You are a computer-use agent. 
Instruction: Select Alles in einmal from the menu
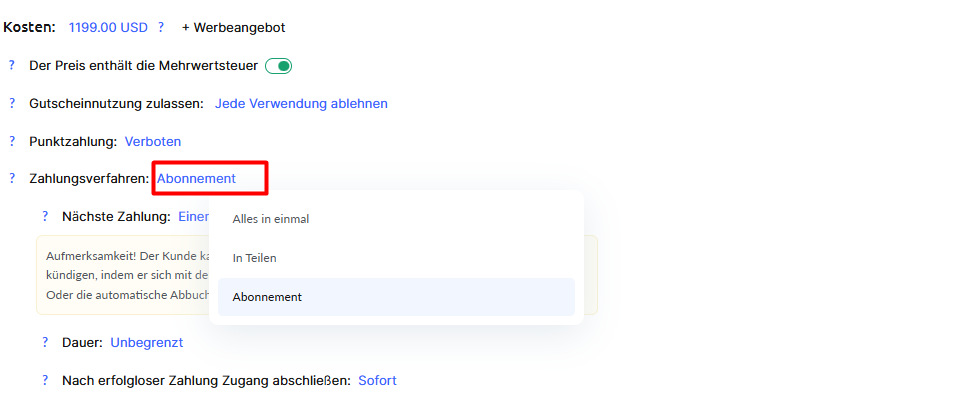pos(271,219)
